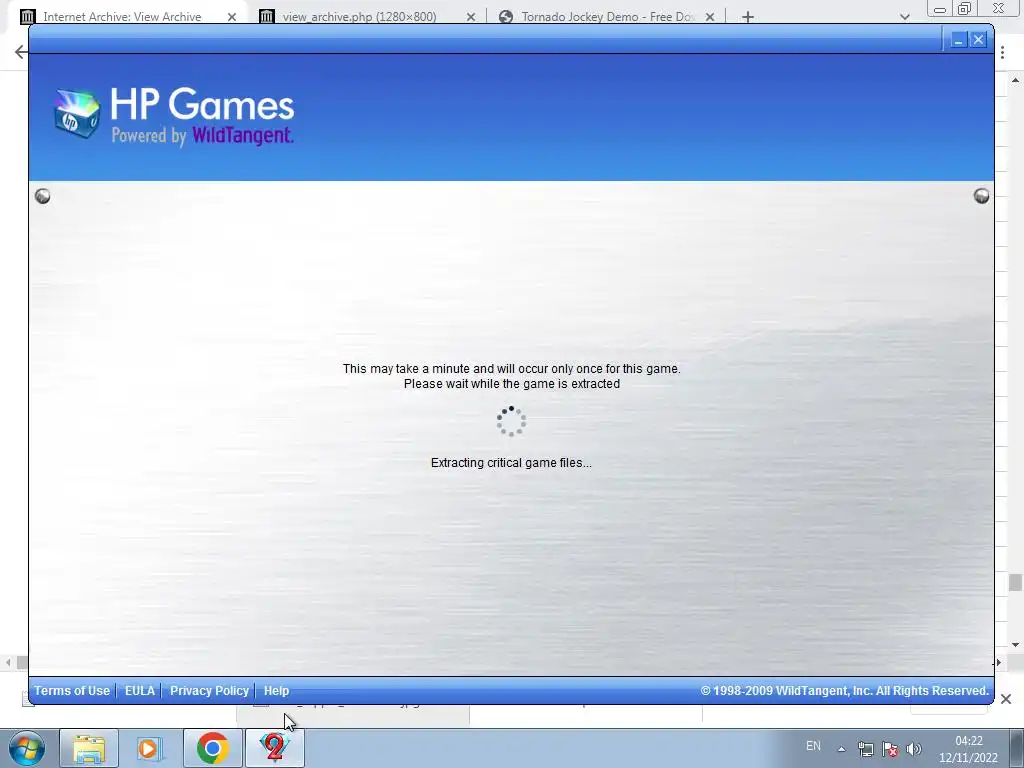The image size is (1024, 768).
Task: Close the Tornado Jockey Demo tab
Action: click(x=710, y=17)
